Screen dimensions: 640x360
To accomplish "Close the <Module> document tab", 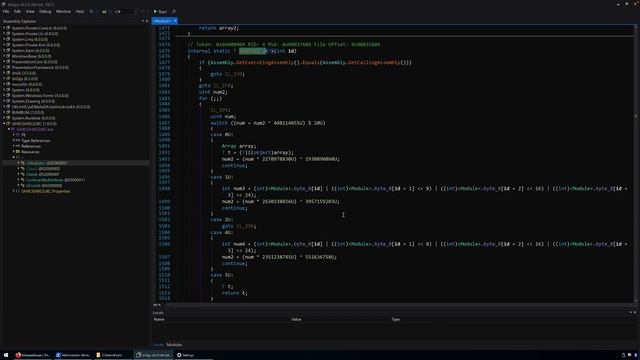I will [x=175, y=21].
